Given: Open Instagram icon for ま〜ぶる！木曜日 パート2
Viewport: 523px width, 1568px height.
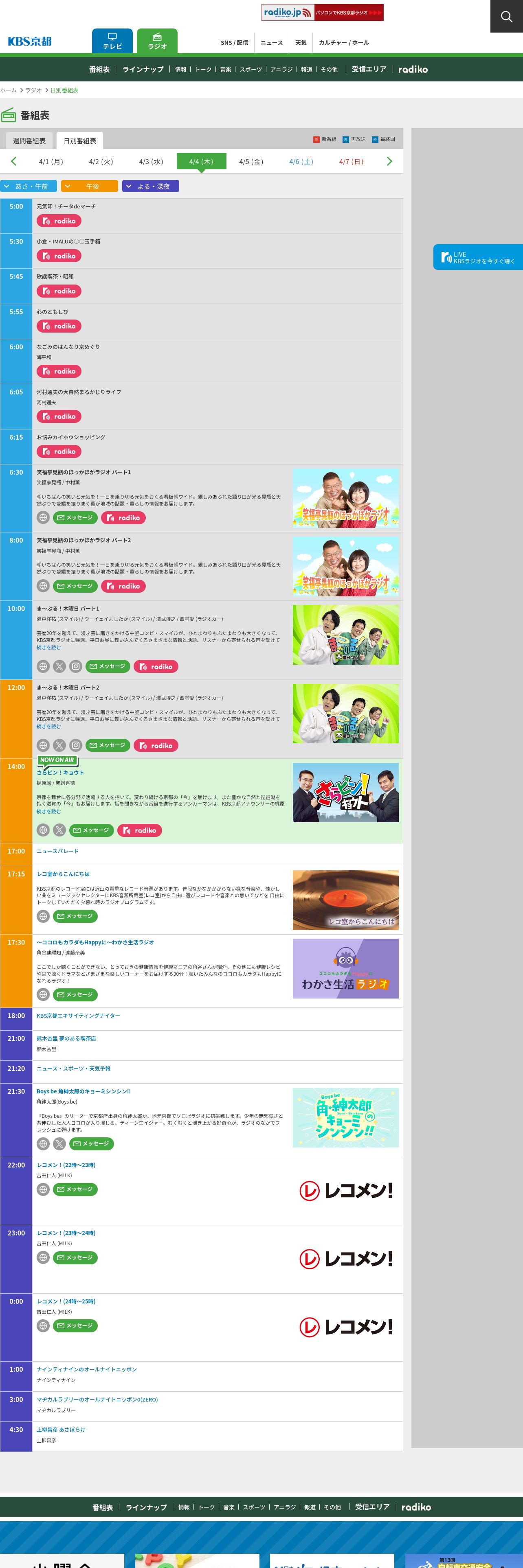Looking at the screenshot, I should click(75, 745).
